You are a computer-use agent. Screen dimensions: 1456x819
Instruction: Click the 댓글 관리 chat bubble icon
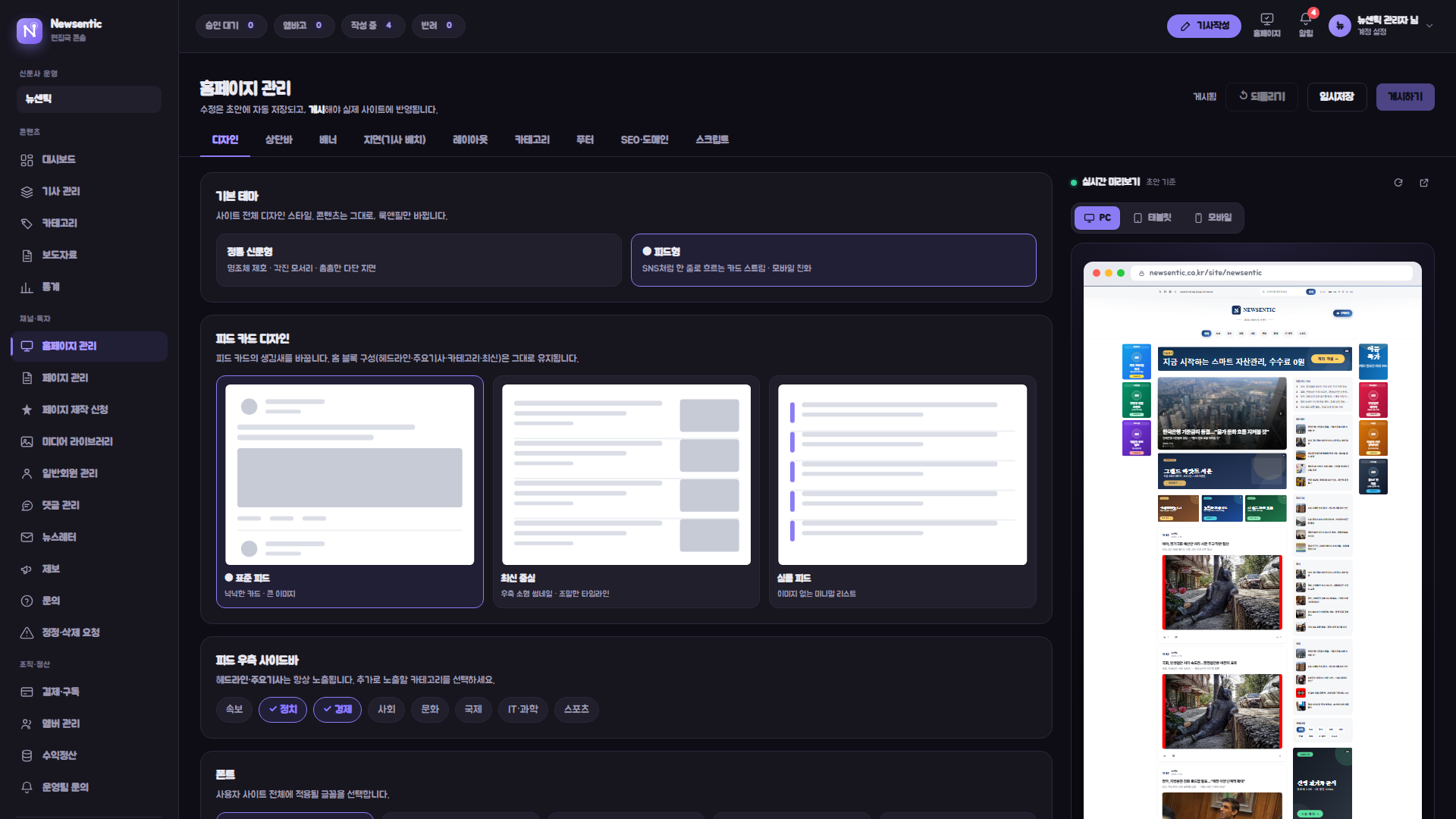point(27,506)
